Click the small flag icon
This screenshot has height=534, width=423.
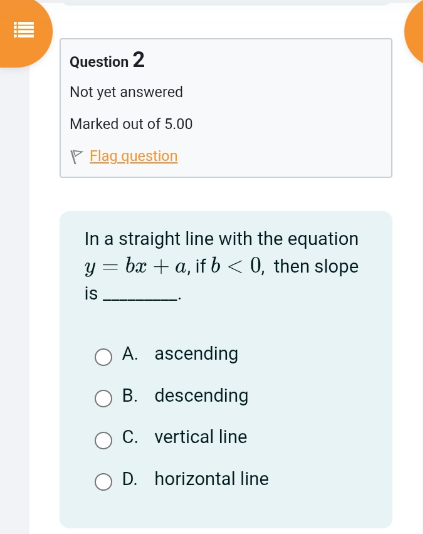[x=76, y=157]
